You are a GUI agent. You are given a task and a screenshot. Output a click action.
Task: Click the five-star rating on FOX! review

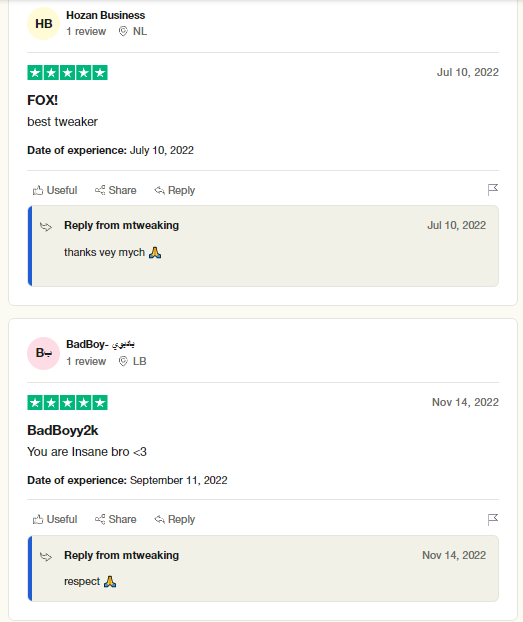pos(67,73)
